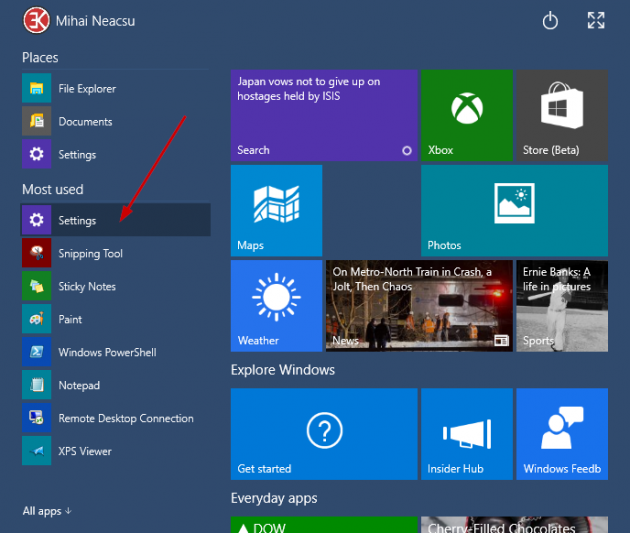Expand Start menu to full screen
The image size is (630, 533).
[596, 20]
